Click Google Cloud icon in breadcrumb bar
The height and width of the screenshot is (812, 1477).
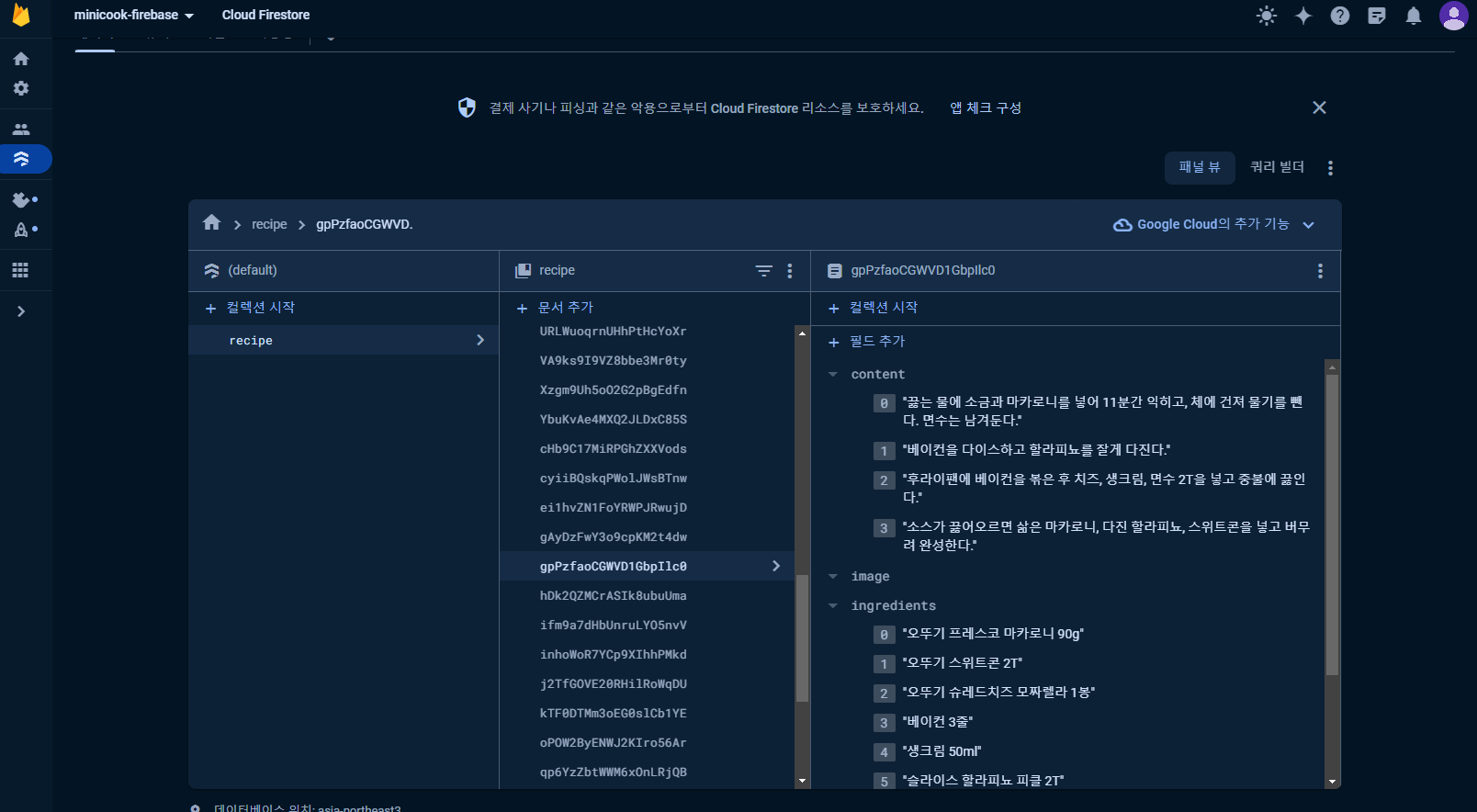[x=1122, y=225]
